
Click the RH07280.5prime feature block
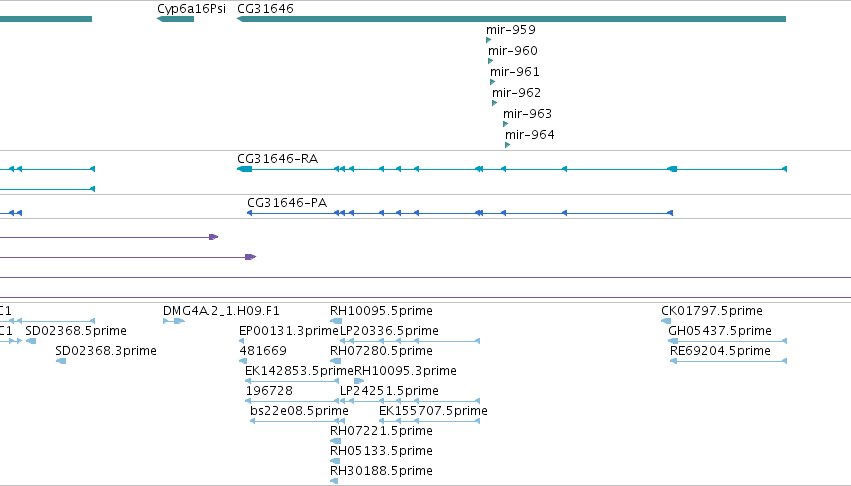(x=335, y=361)
